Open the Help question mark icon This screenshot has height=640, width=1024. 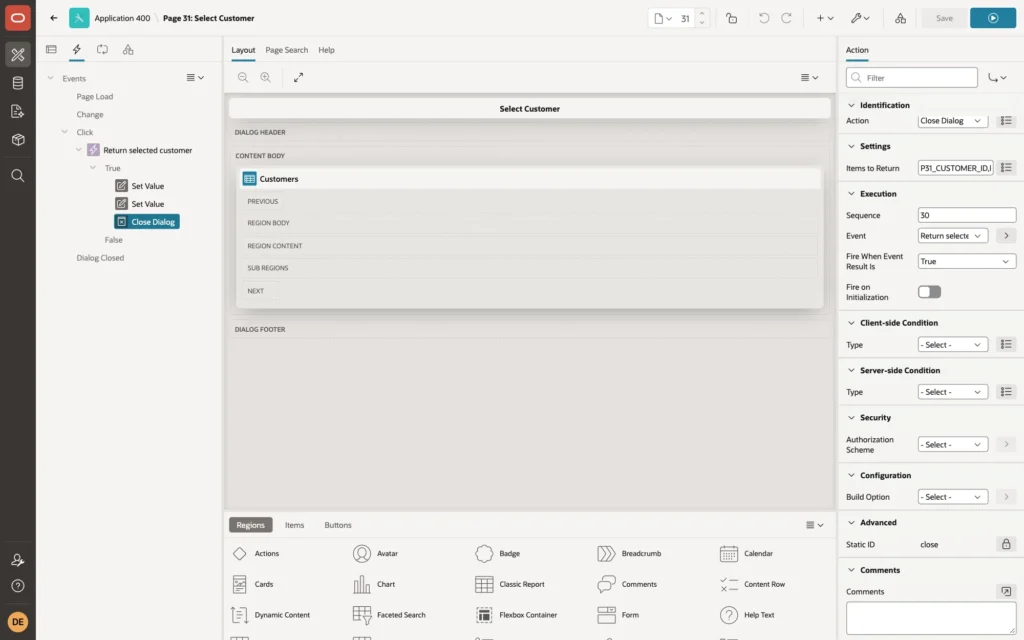(x=18, y=586)
